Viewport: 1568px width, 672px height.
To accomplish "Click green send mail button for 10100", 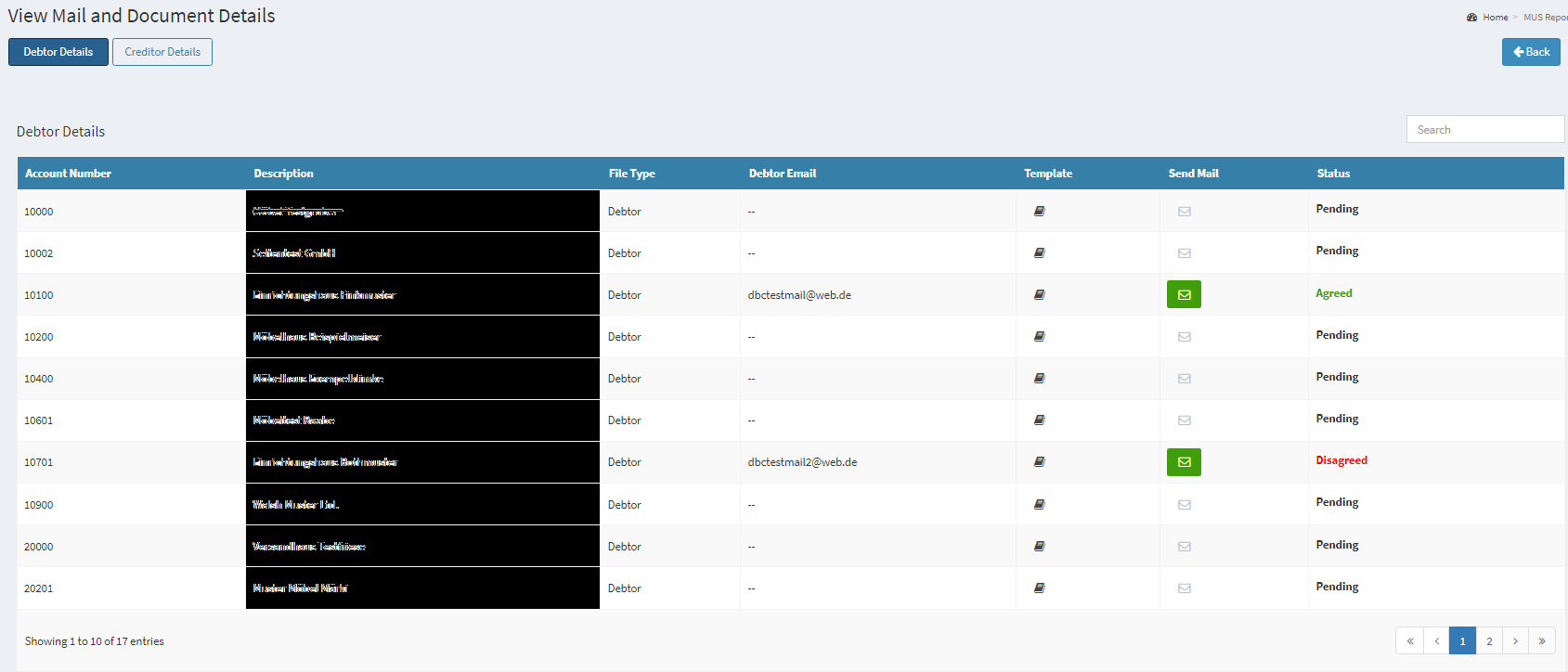I will [1184, 294].
